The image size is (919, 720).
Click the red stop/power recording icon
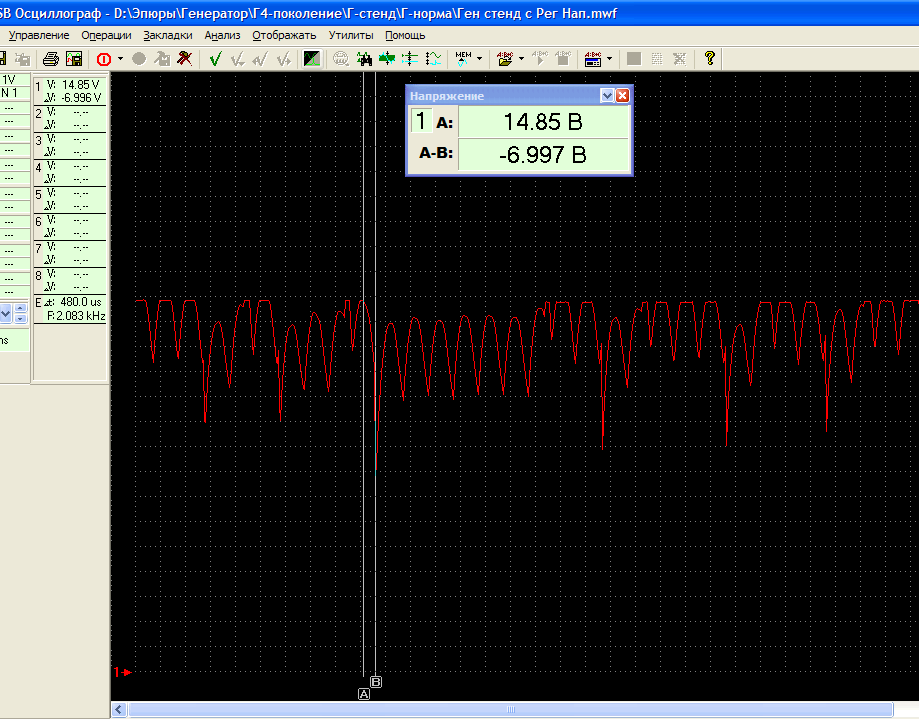(104, 59)
